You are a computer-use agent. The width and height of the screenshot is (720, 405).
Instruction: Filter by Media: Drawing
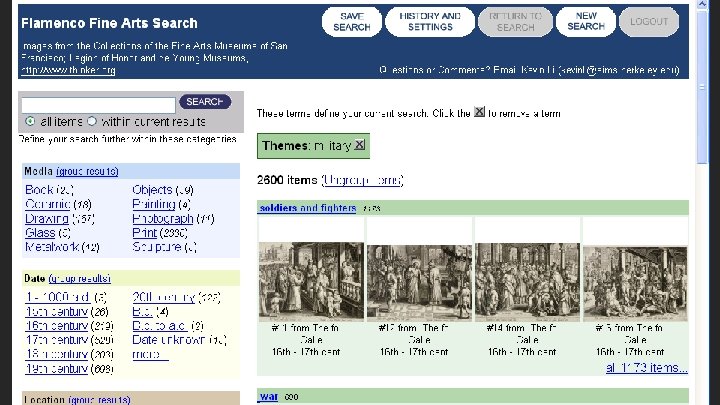coord(47,219)
